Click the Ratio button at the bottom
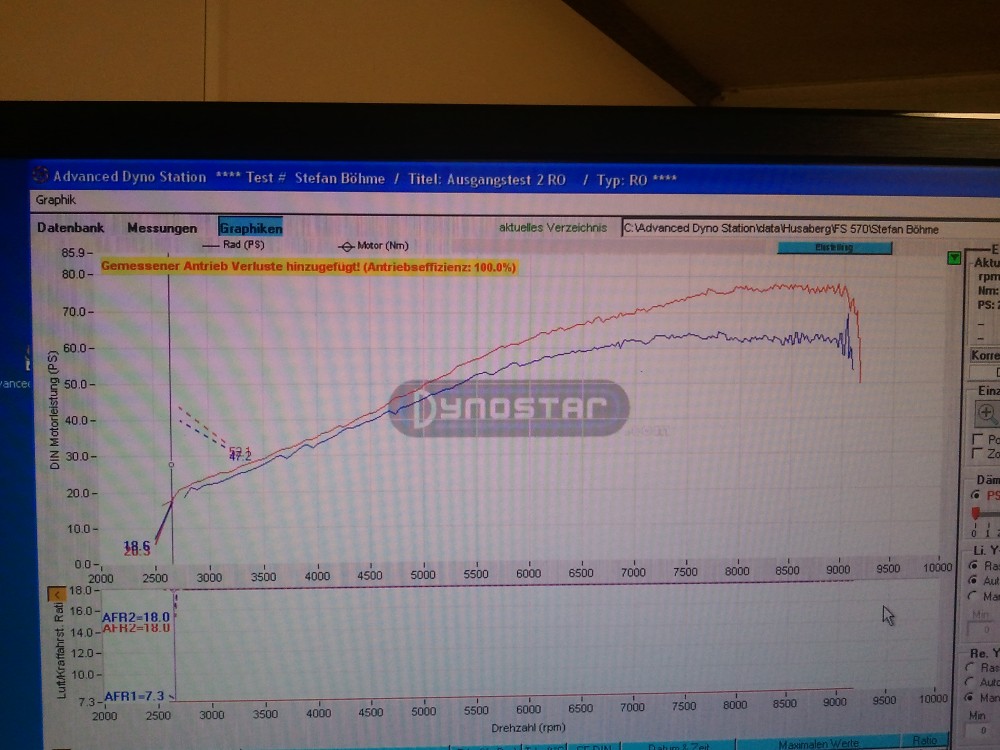The height and width of the screenshot is (750, 1000). 925,742
